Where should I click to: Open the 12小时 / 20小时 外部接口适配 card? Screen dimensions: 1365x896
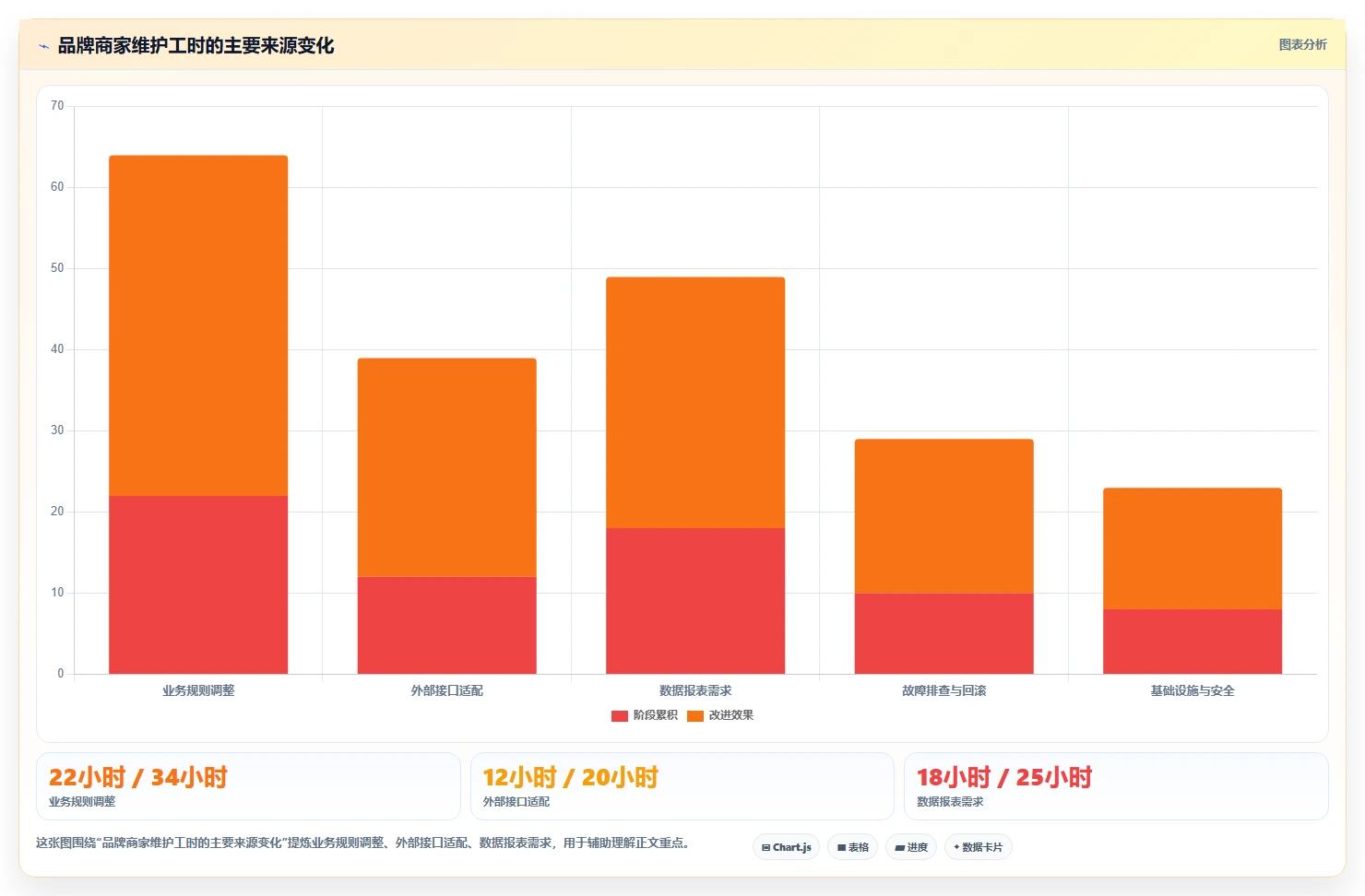pyautogui.click(x=682, y=786)
